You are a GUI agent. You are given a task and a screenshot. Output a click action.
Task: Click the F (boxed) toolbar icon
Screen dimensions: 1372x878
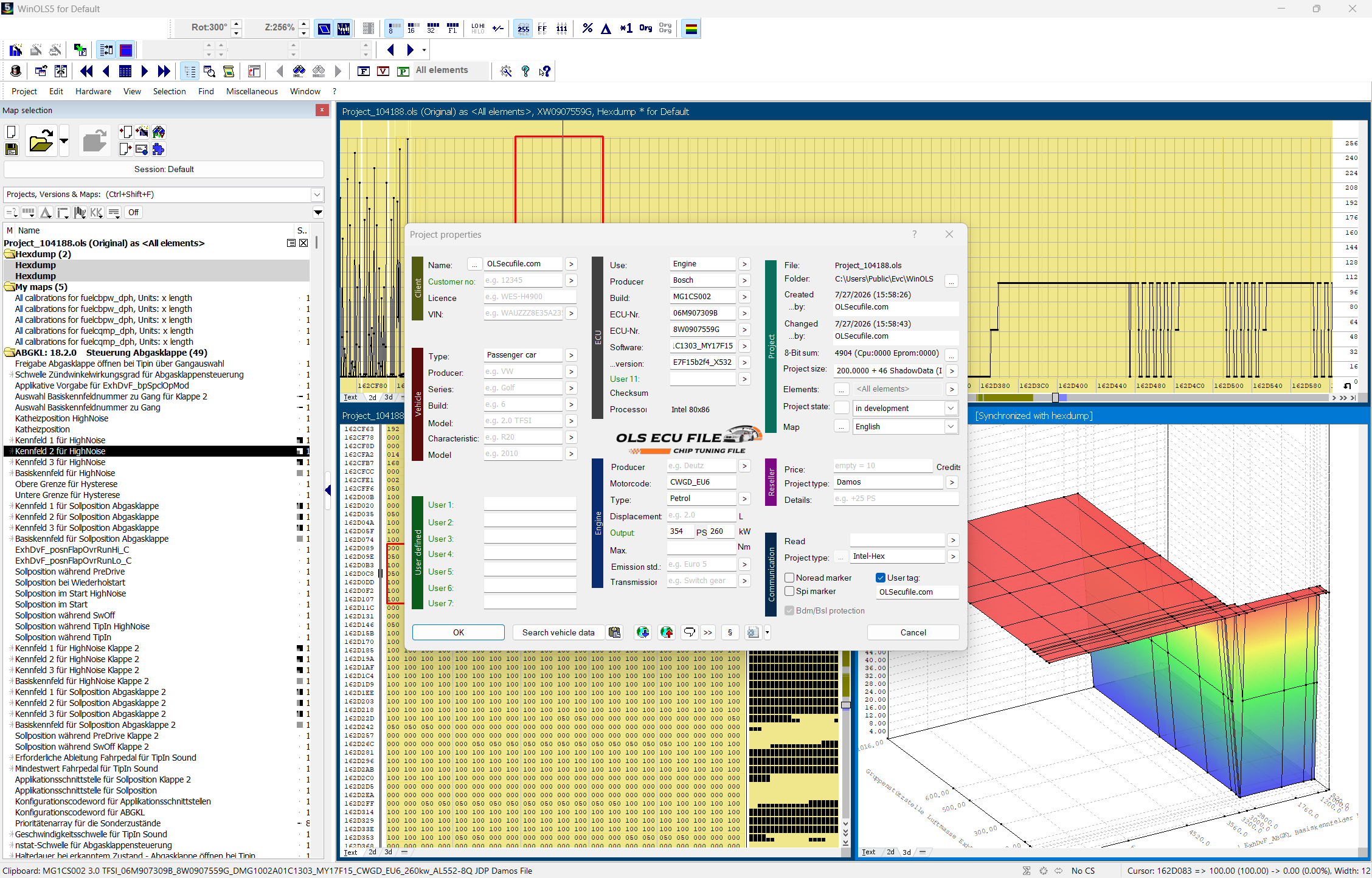tap(364, 71)
